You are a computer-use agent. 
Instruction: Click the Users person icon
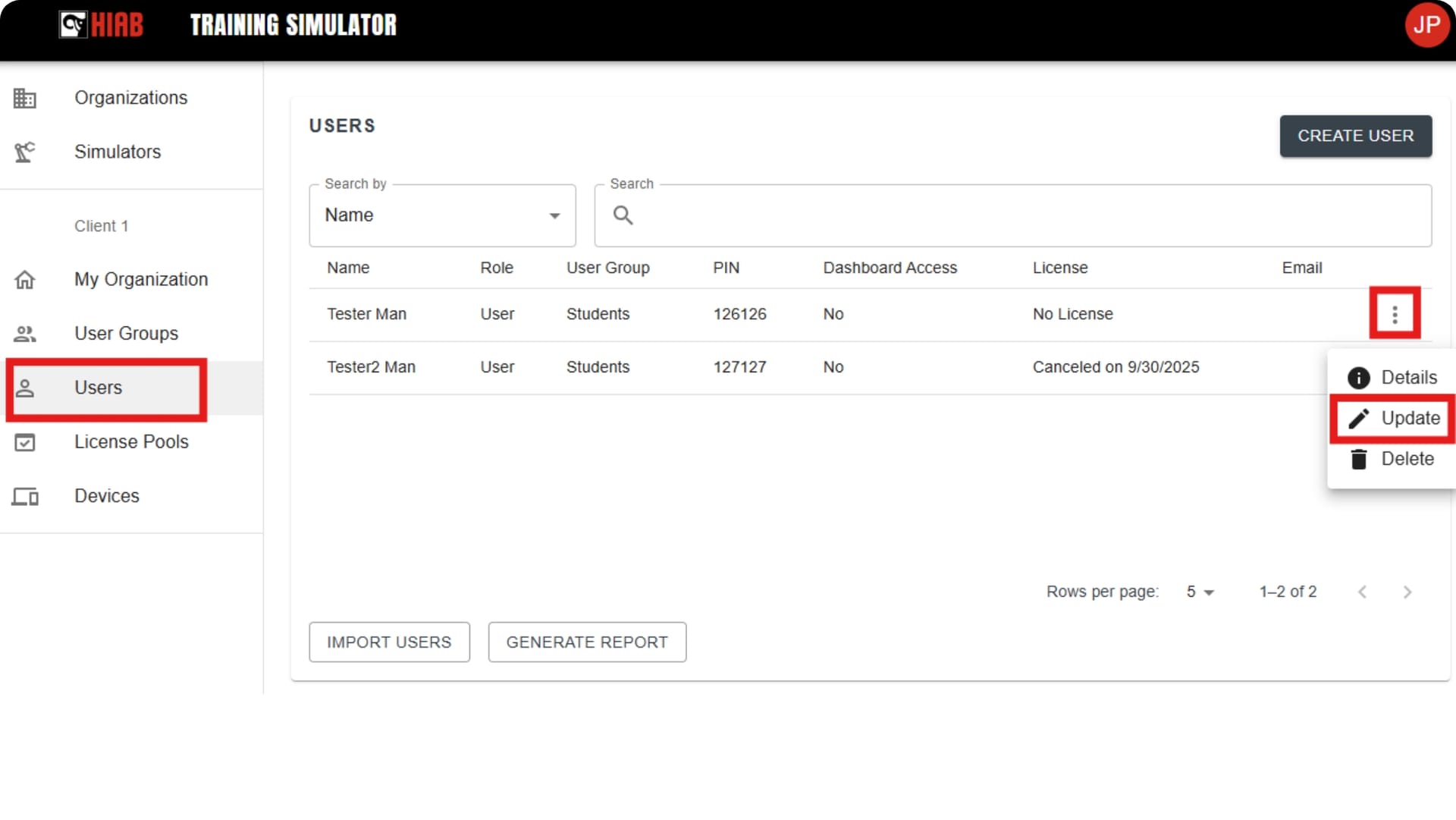point(25,388)
